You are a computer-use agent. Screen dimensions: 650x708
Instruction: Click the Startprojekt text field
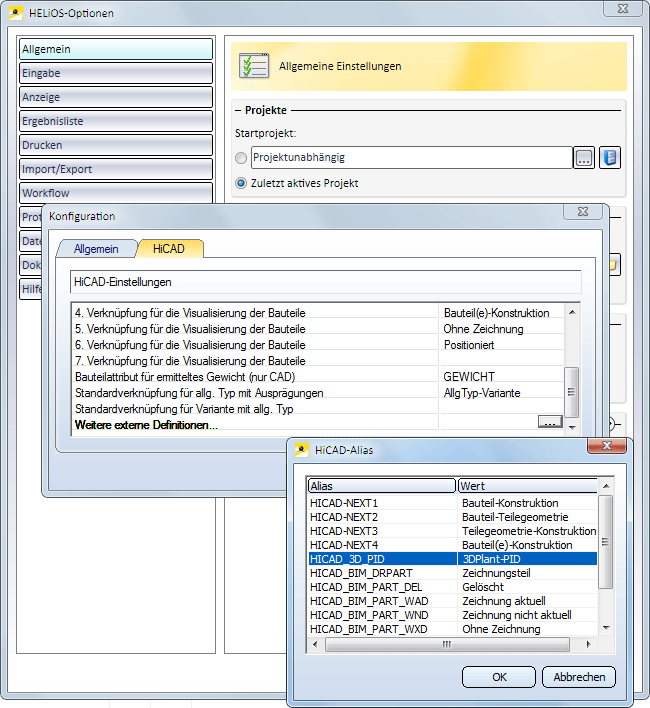pyautogui.click(x=410, y=158)
